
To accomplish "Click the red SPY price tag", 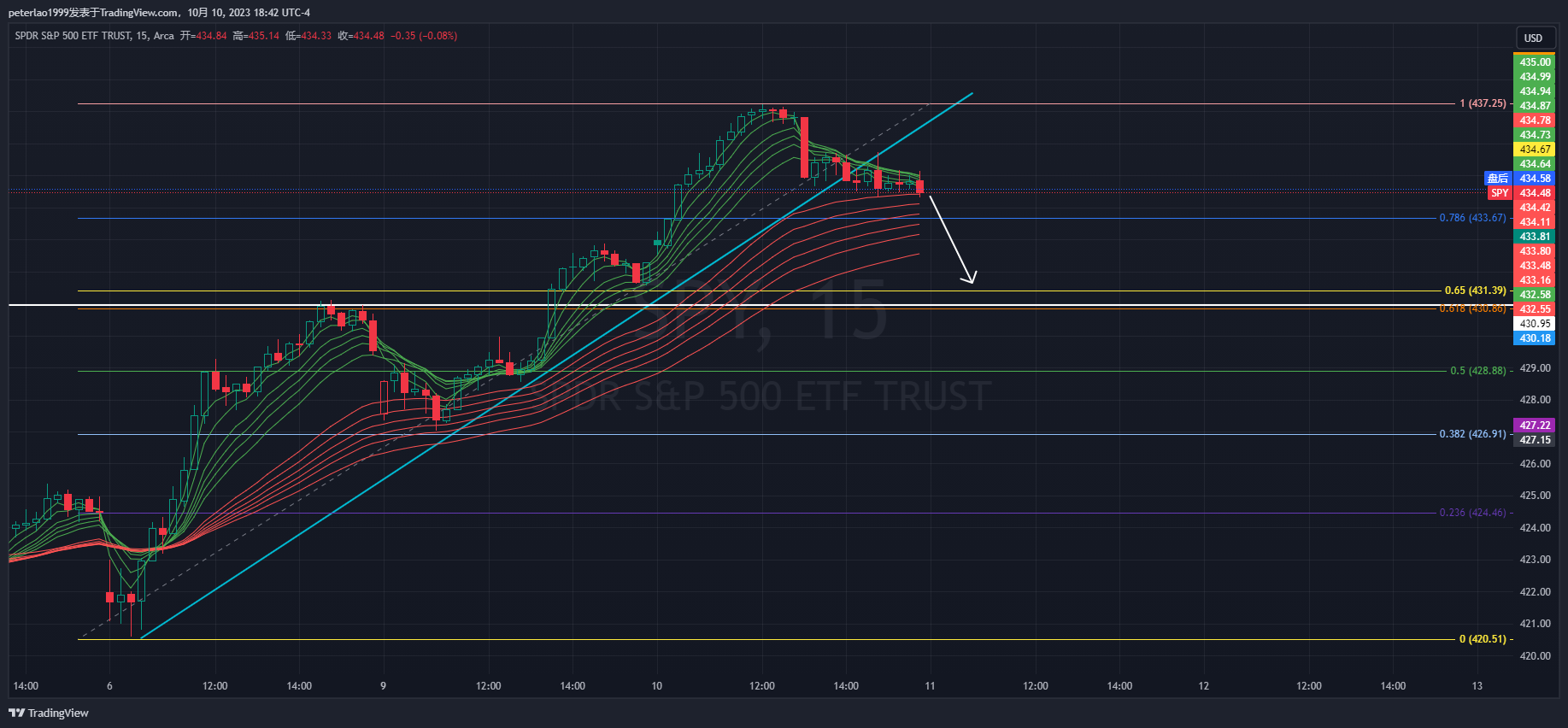I will coord(1500,193).
